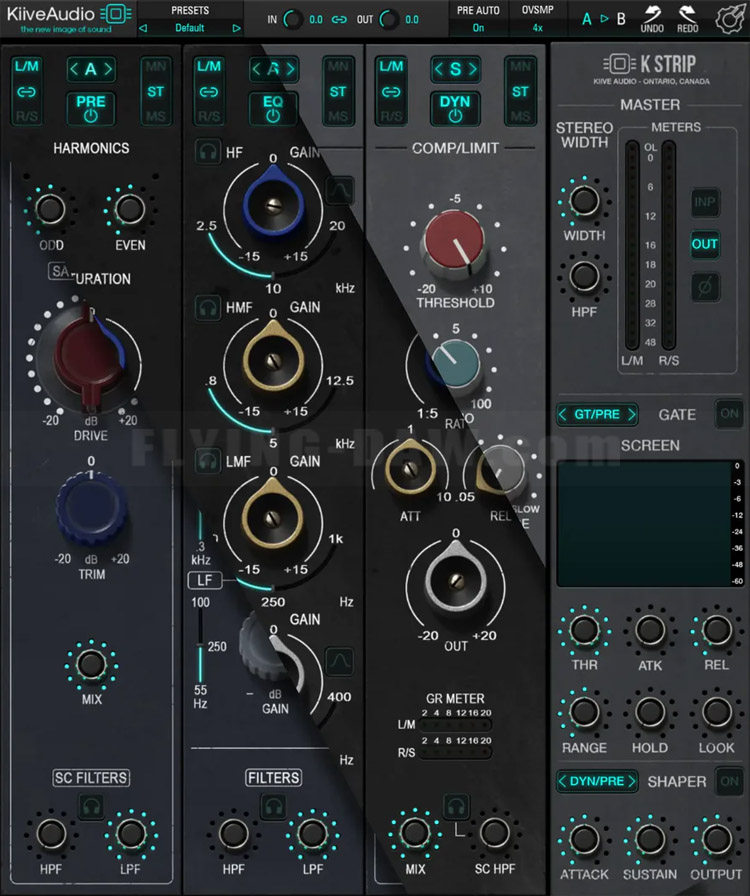750x896 pixels.
Task: Click the gate THR knob
Action: (x=584, y=630)
